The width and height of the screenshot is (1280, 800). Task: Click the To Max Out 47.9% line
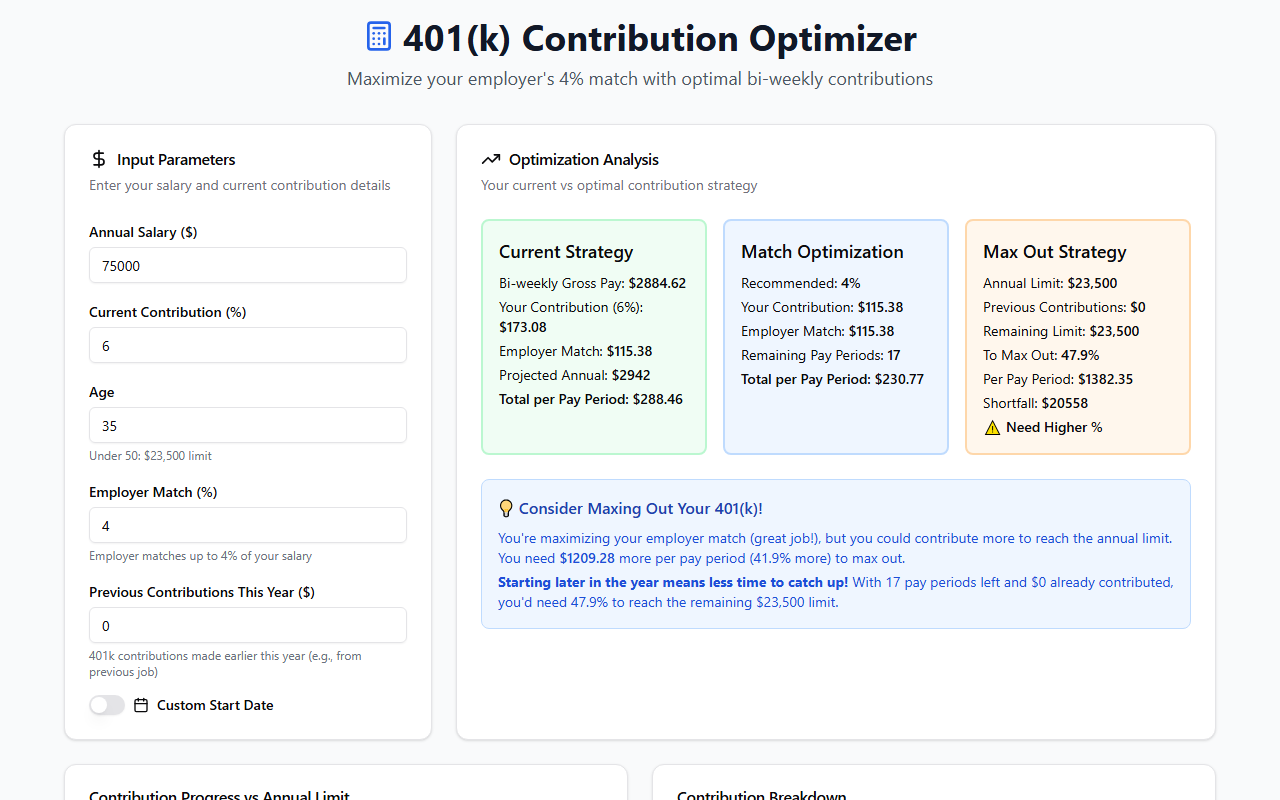click(1041, 355)
